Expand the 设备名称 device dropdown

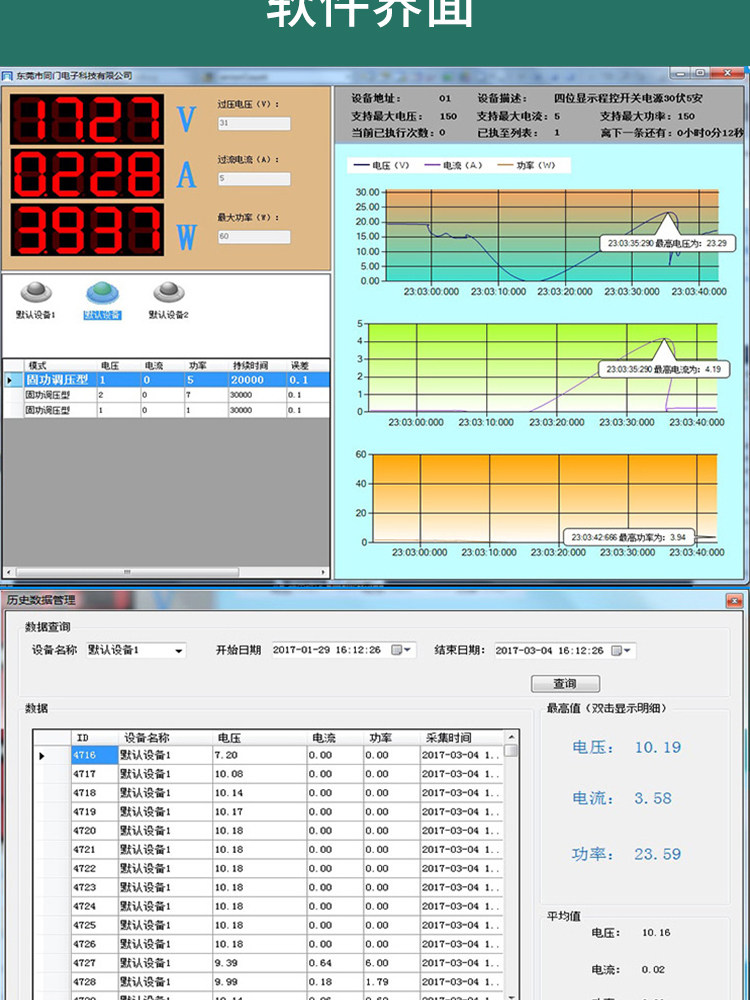[x=179, y=651]
